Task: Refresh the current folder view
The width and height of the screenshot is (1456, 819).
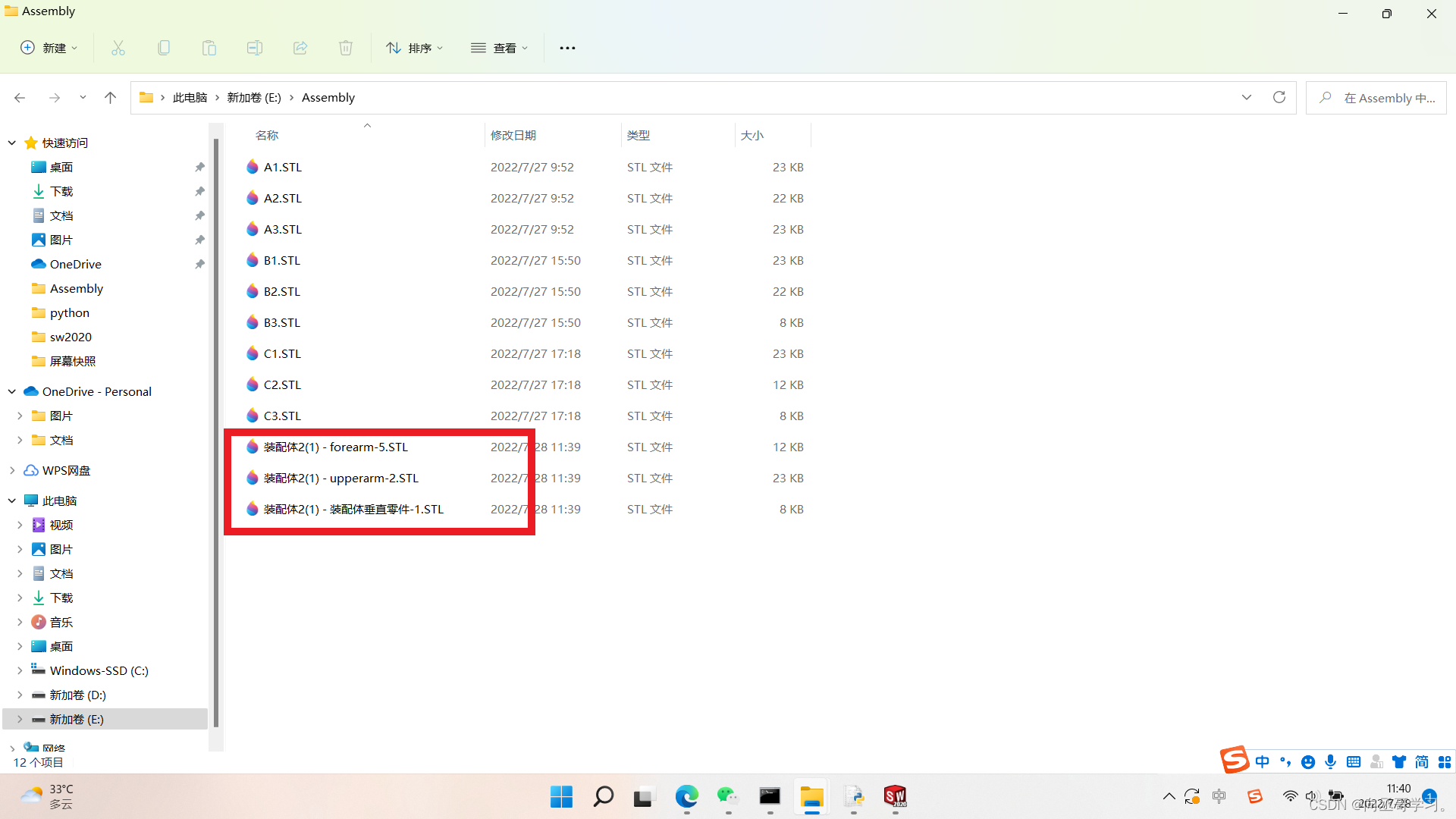Action: [x=1279, y=97]
